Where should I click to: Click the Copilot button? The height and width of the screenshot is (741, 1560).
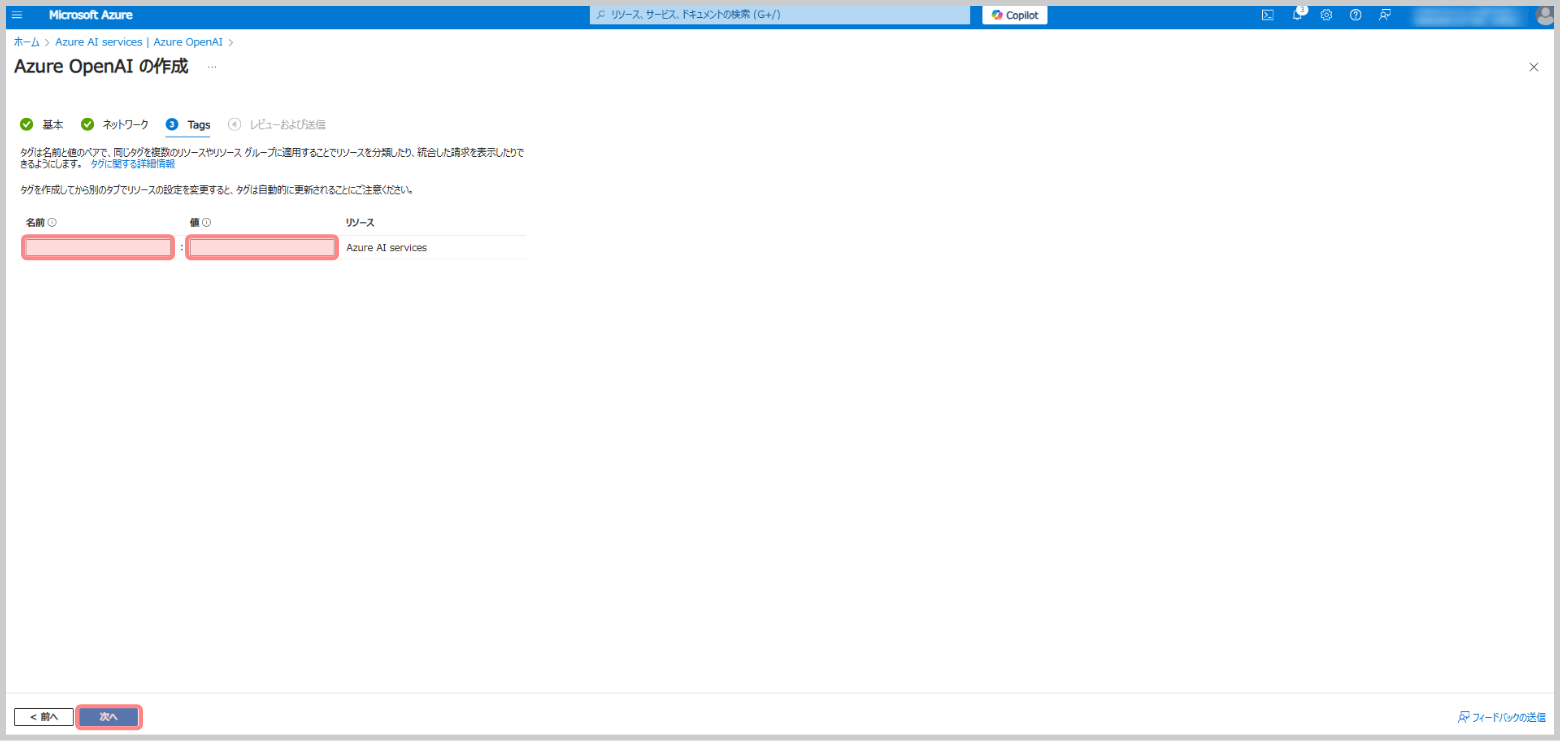[1014, 15]
